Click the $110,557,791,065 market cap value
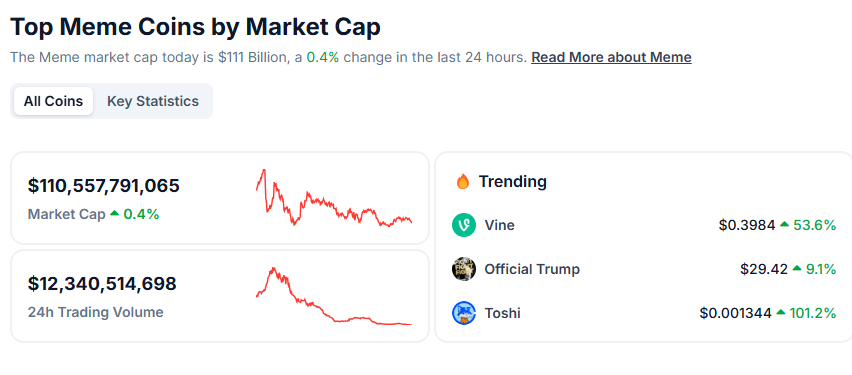 pos(104,186)
